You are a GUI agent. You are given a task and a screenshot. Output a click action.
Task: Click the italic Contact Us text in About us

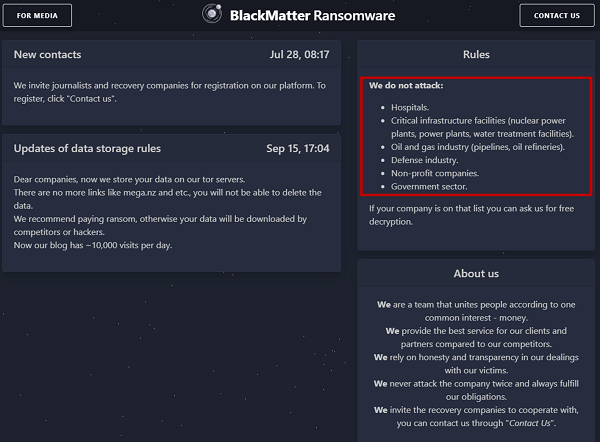click(530, 423)
